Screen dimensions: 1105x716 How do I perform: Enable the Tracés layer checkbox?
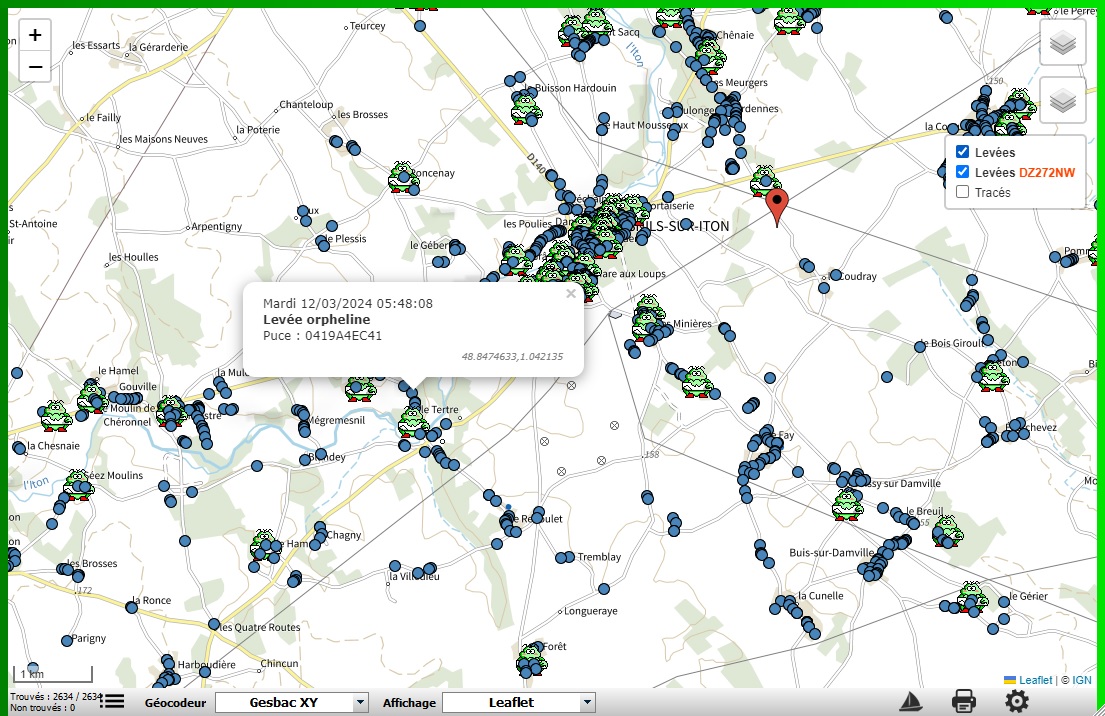click(962, 192)
